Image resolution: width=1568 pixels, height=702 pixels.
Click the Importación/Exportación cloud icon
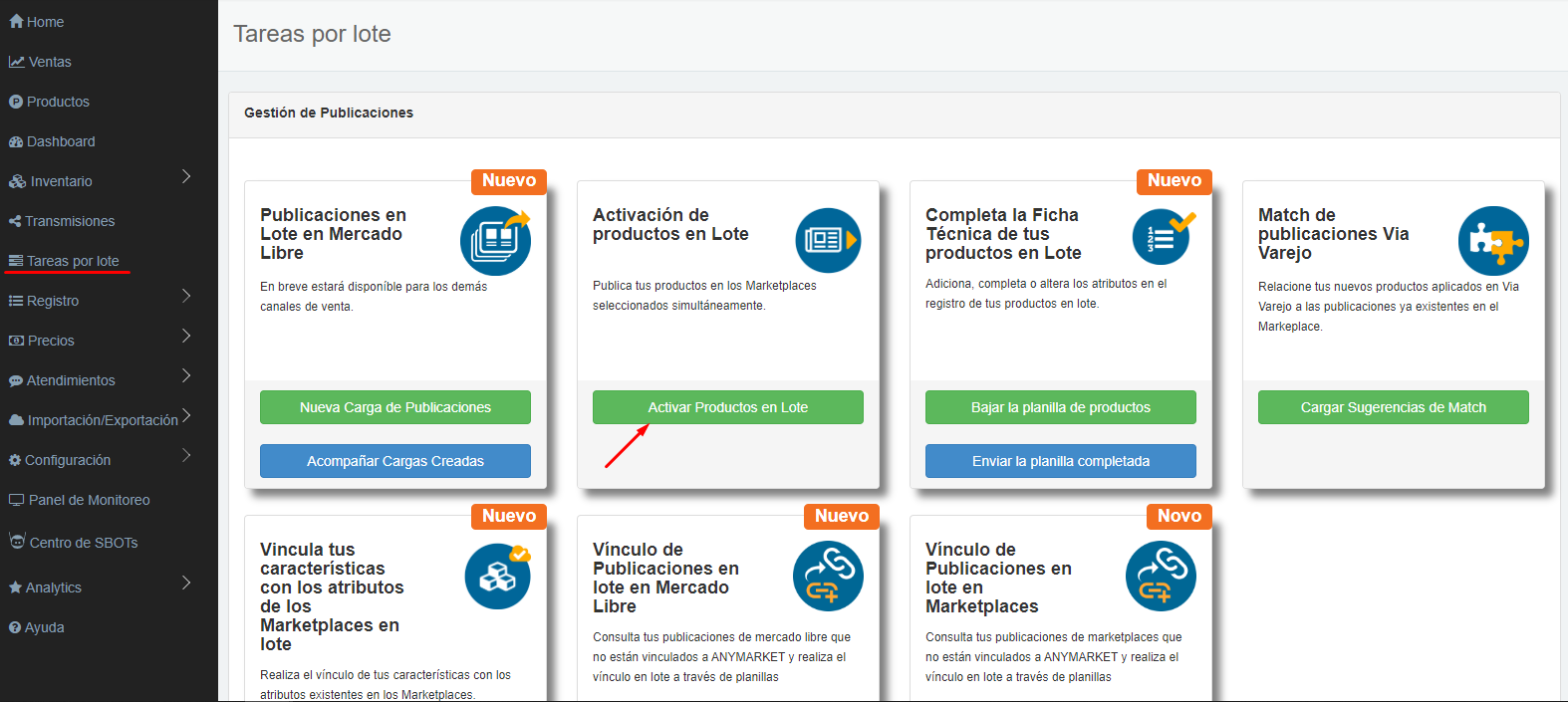pos(17,420)
